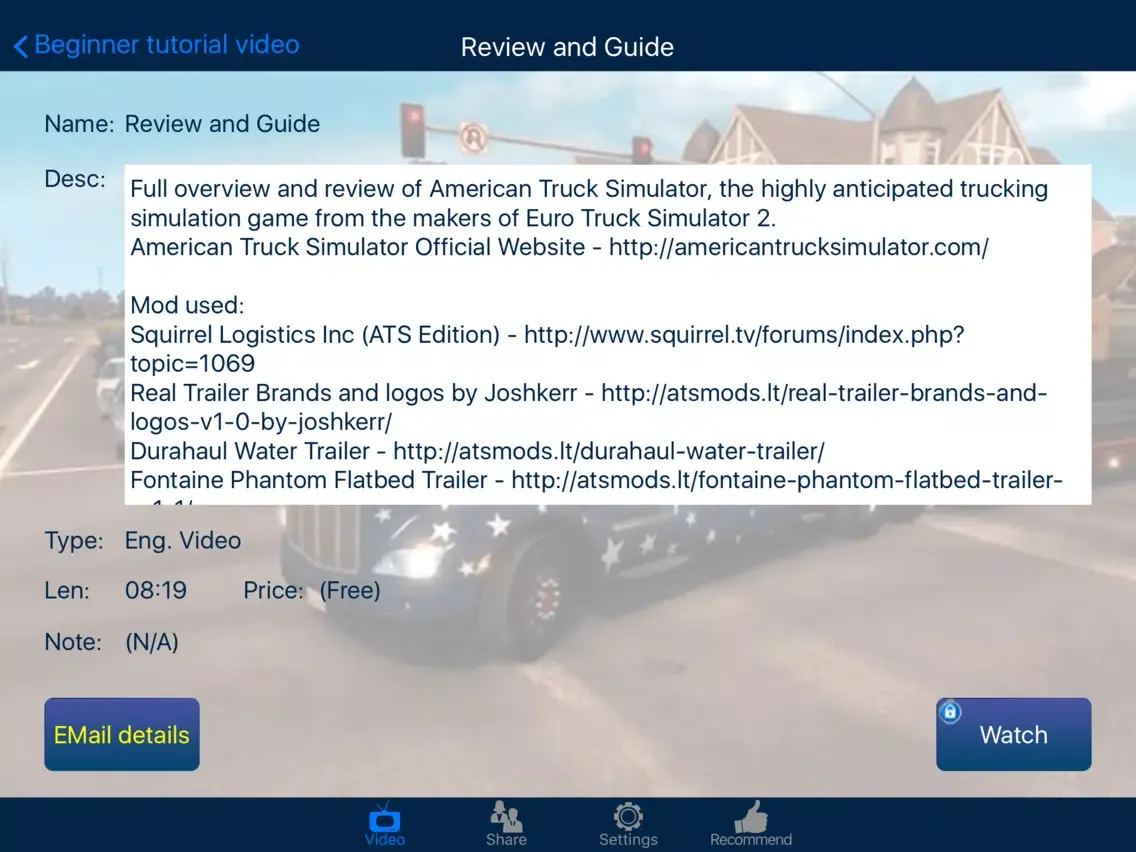Click the 'Price:' label
The width and height of the screenshot is (1136, 852).
(x=273, y=590)
